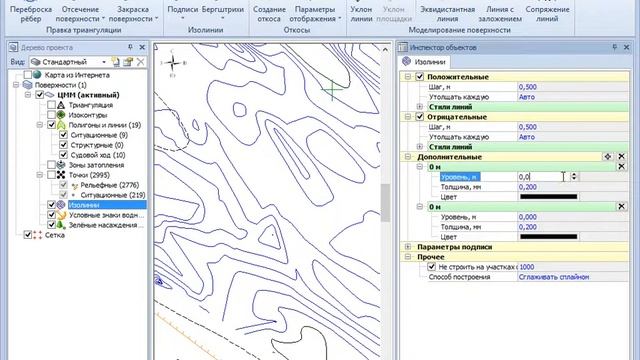The height and width of the screenshot is (360, 640).
Task: Expand Стили линий under Отрицательные
Action: pyautogui.click(x=420, y=147)
